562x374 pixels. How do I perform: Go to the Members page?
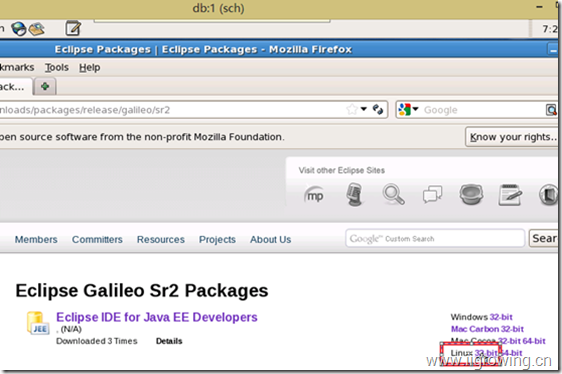tap(36, 239)
